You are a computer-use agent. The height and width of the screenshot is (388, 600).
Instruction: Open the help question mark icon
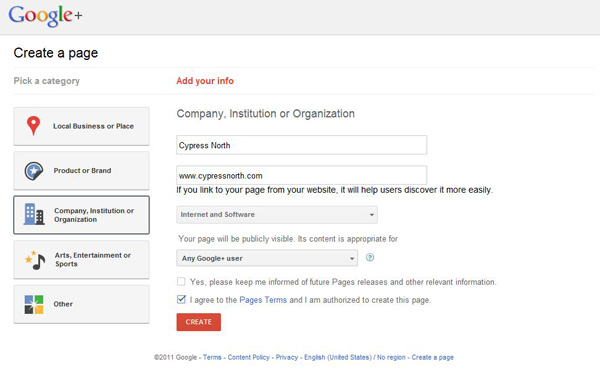point(370,258)
